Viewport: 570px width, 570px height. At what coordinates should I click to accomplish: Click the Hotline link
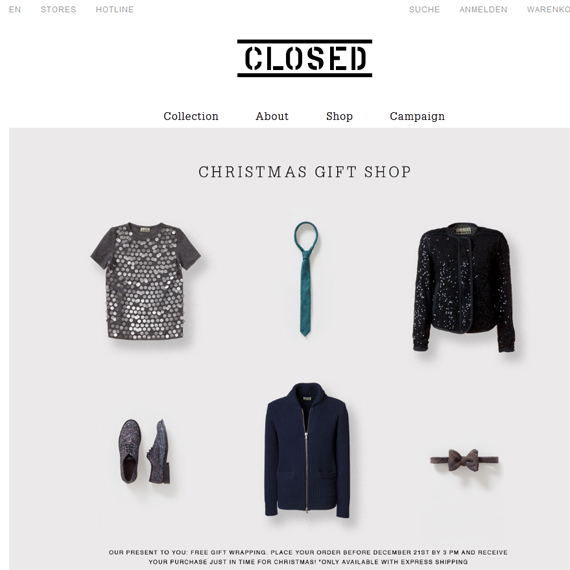pyautogui.click(x=115, y=9)
